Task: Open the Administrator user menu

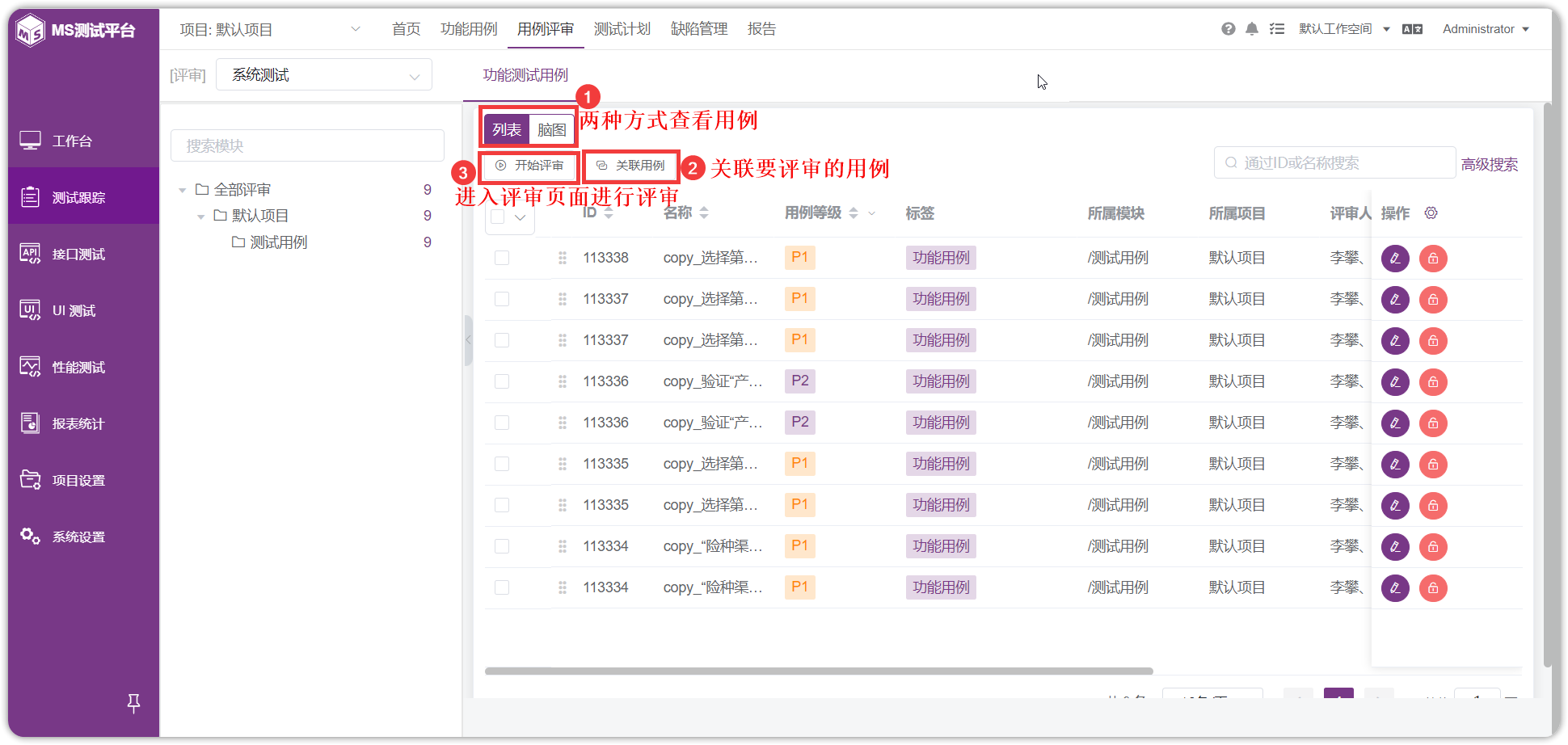Action: pos(1486,29)
